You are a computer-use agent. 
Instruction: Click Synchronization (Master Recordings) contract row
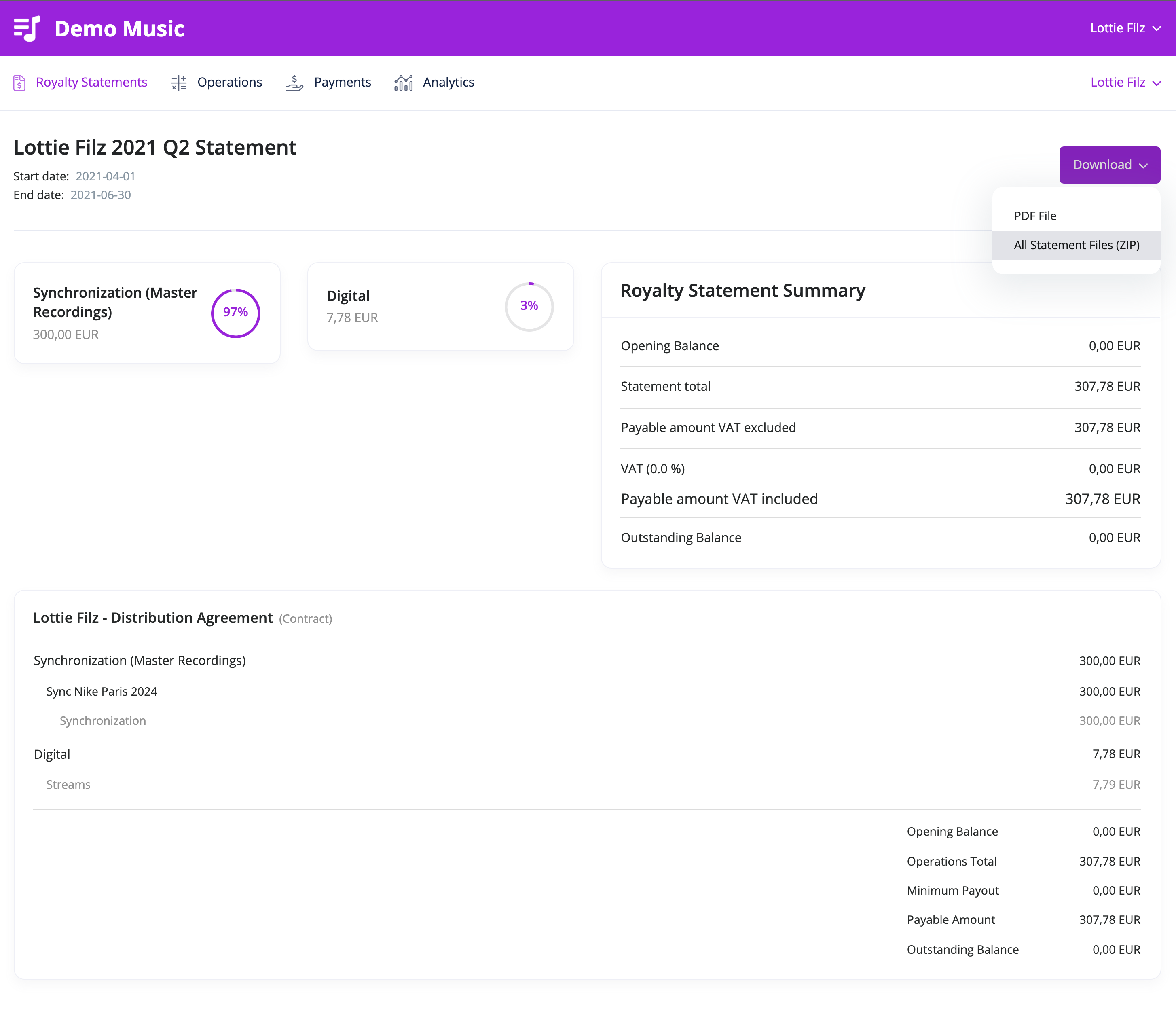click(x=588, y=661)
